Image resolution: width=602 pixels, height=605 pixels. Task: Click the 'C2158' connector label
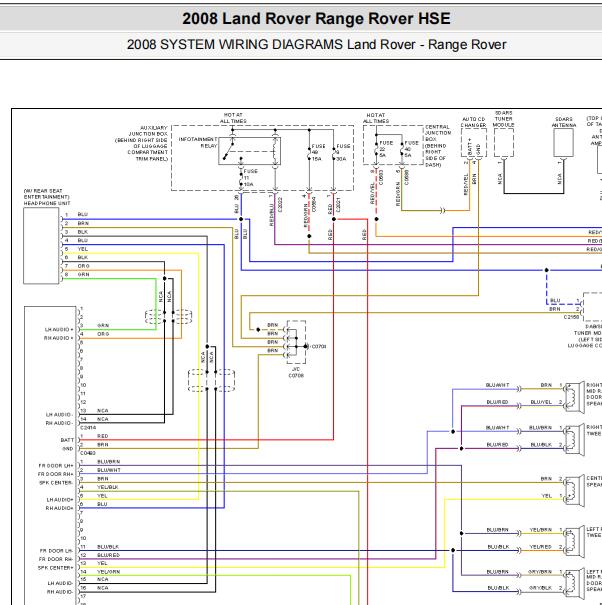click(572, 317)
